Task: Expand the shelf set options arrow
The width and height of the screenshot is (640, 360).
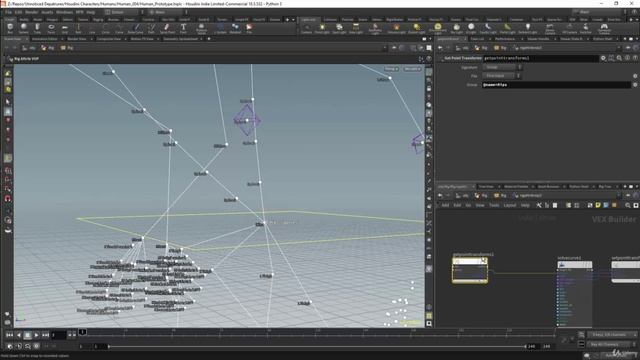Action: pyautogui.click(x=293, y=20)
